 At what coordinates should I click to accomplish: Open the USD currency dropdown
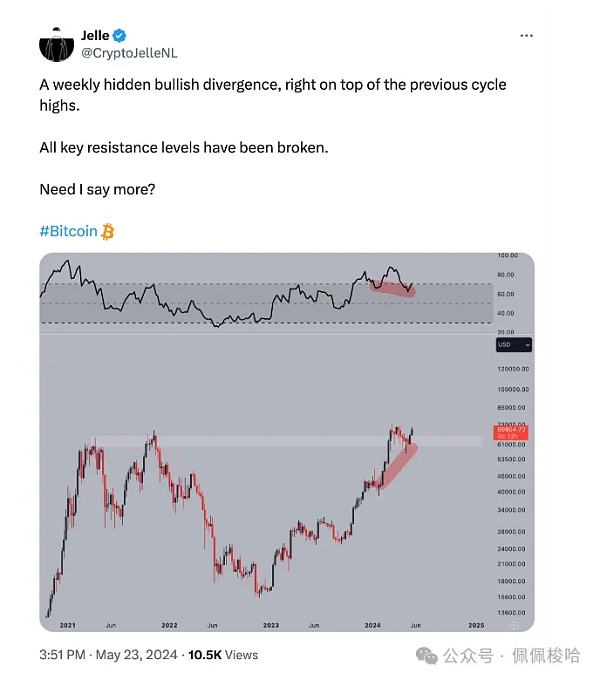pyautogui.click(x=514, y=344)
